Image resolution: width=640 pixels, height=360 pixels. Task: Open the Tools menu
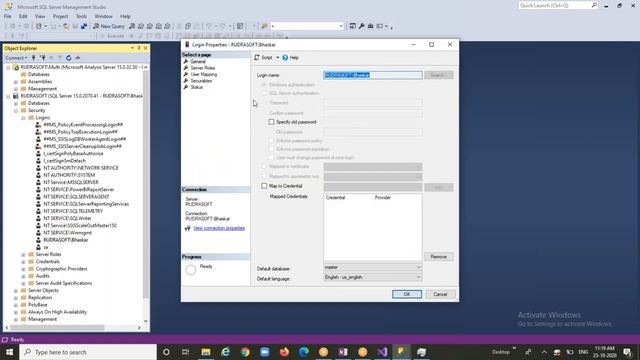pos(81,16)
